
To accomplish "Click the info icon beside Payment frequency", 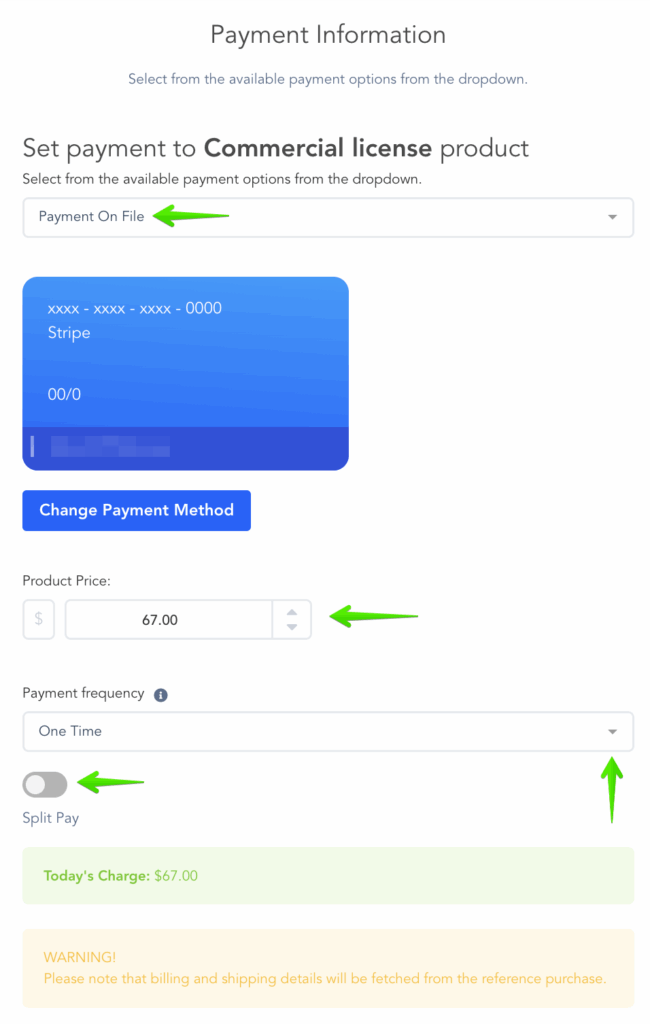I will click(161, 695).
